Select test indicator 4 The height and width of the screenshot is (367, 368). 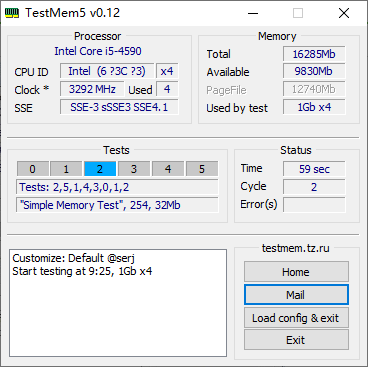(168, 169)
